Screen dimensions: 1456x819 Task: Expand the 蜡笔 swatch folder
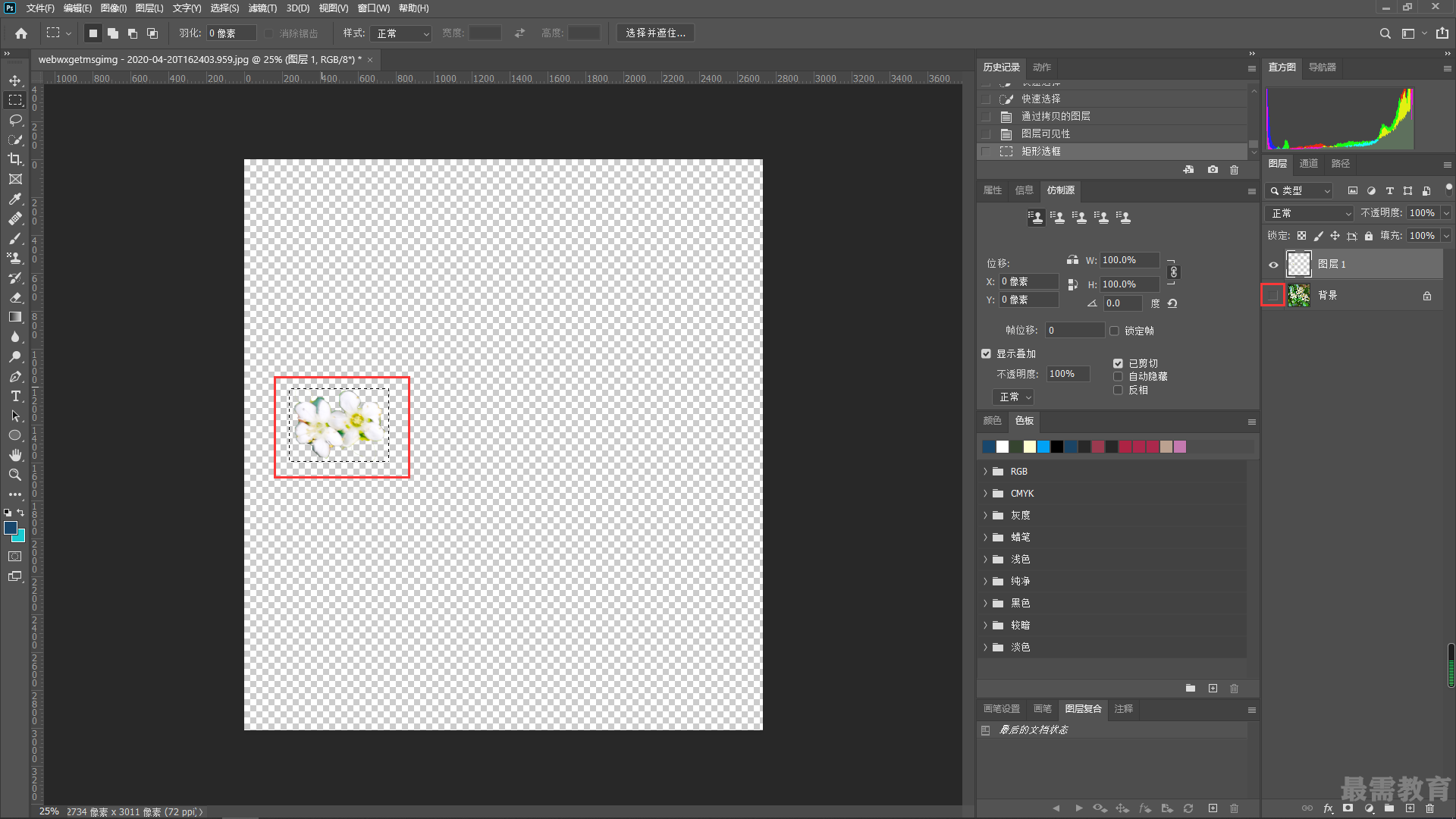pyautogui.click(x=985, y=538)
